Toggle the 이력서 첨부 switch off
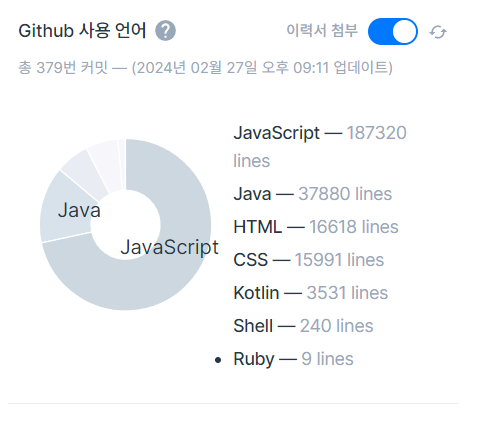The height and width of the screenshot is (425, 481). click(393, 32)
